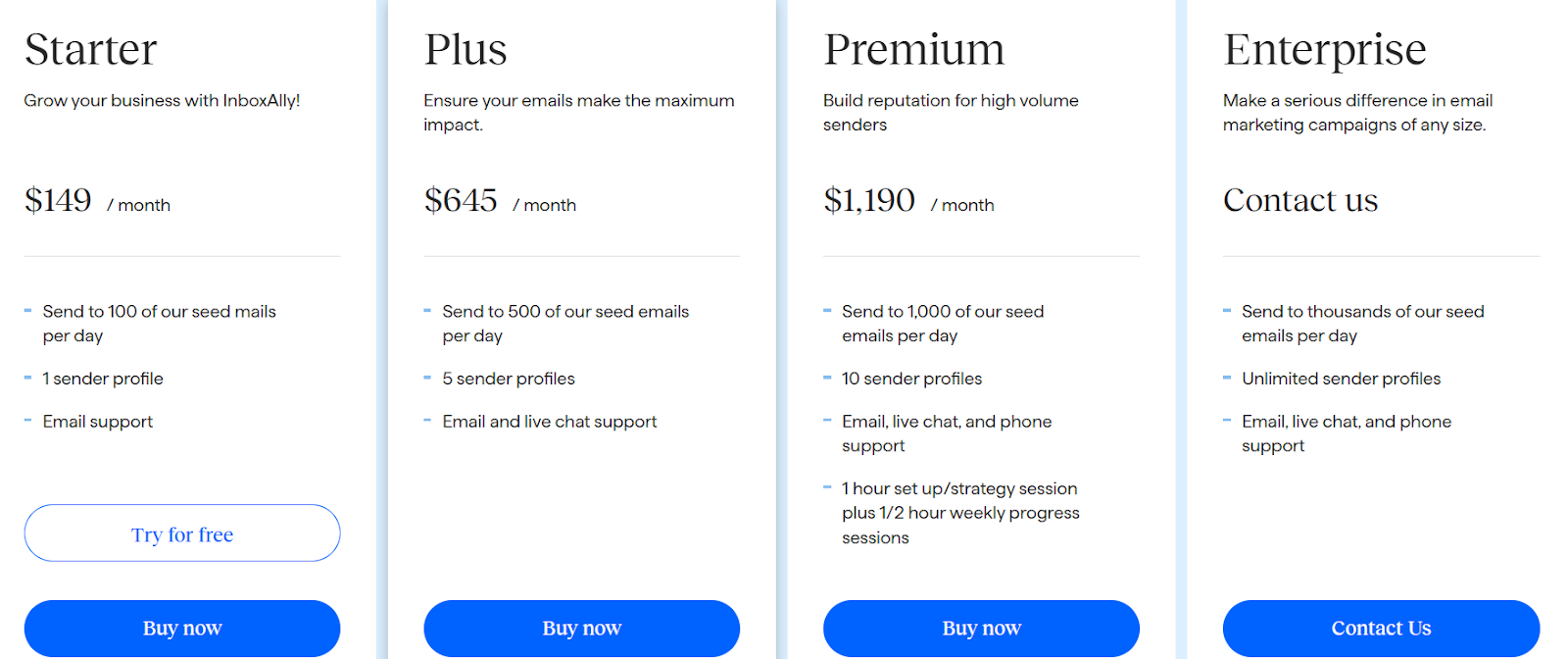Click Buy now under the Premium plan
Image resolution: width=1568 pixels, height=659 pixels.
coord(981,628)
